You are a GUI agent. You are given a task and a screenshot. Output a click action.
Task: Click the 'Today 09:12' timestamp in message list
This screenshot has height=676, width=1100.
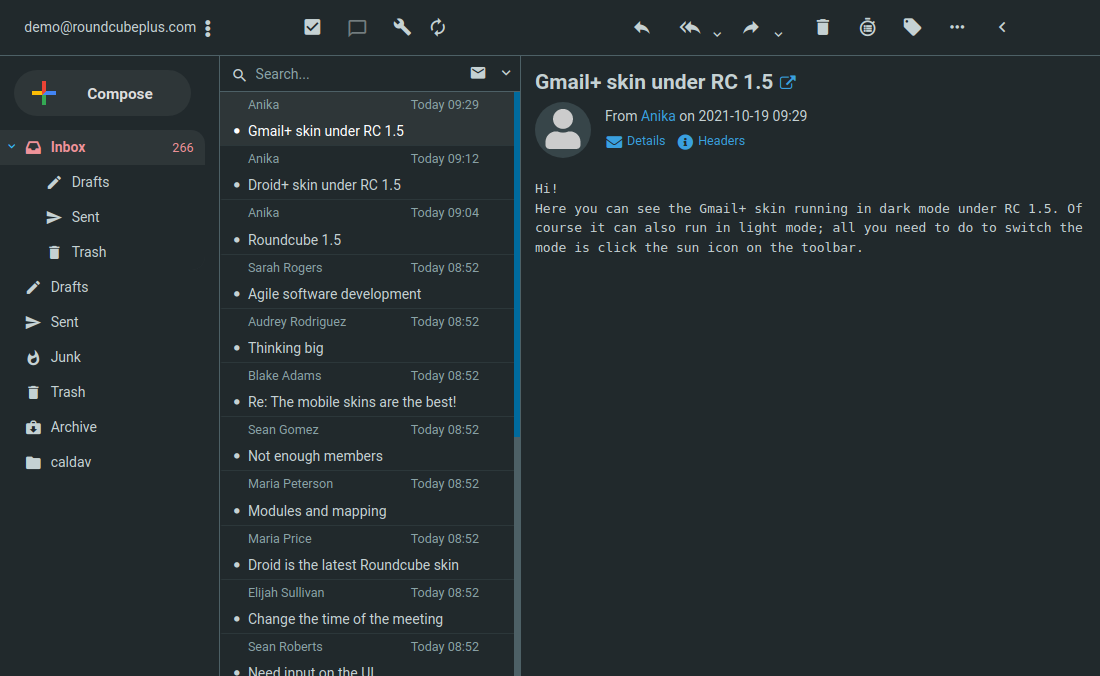pyautogui.click(x=445, y=159)
